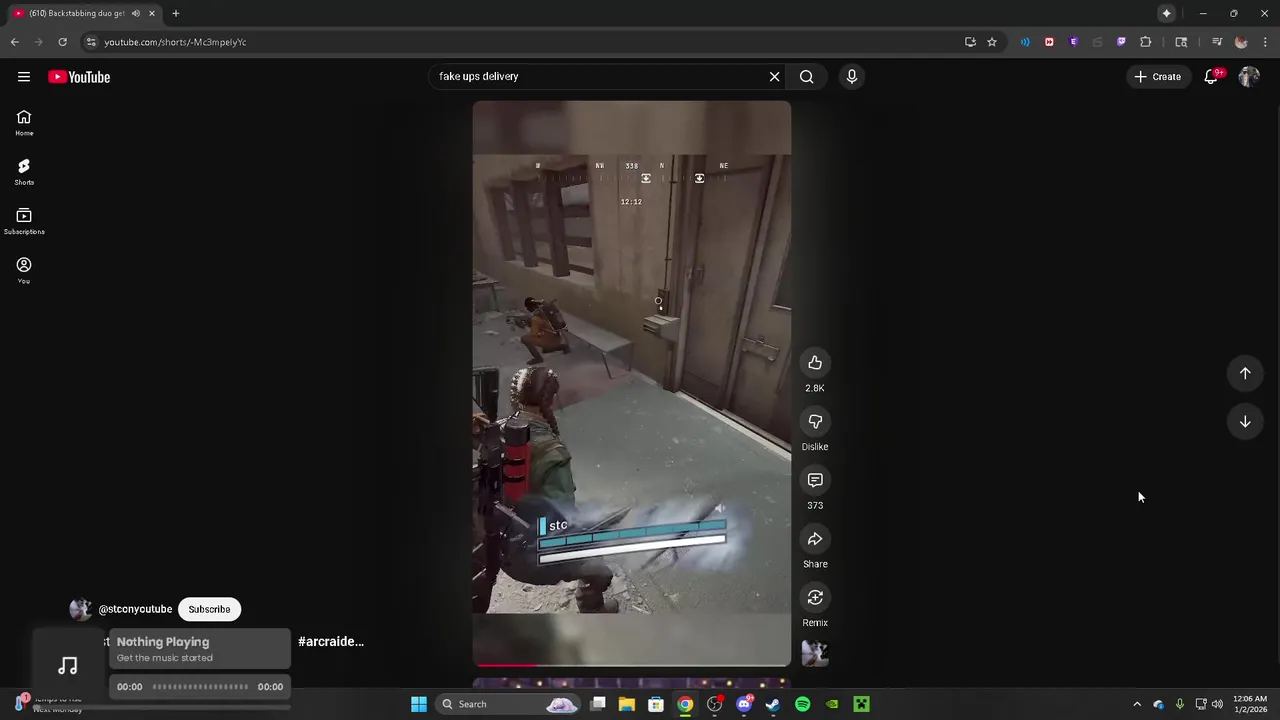Image resolution: width=1280 pixels, height=720 pixels.
Task: Open Home in the YouTube sidebar
Action: click(x=24, y=123)
